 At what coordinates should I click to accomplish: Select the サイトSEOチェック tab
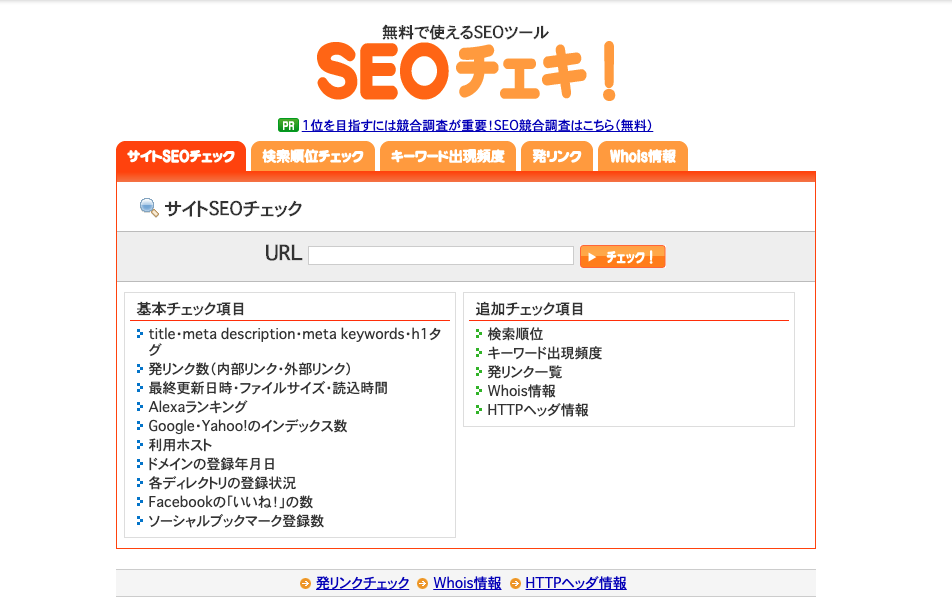181,157
